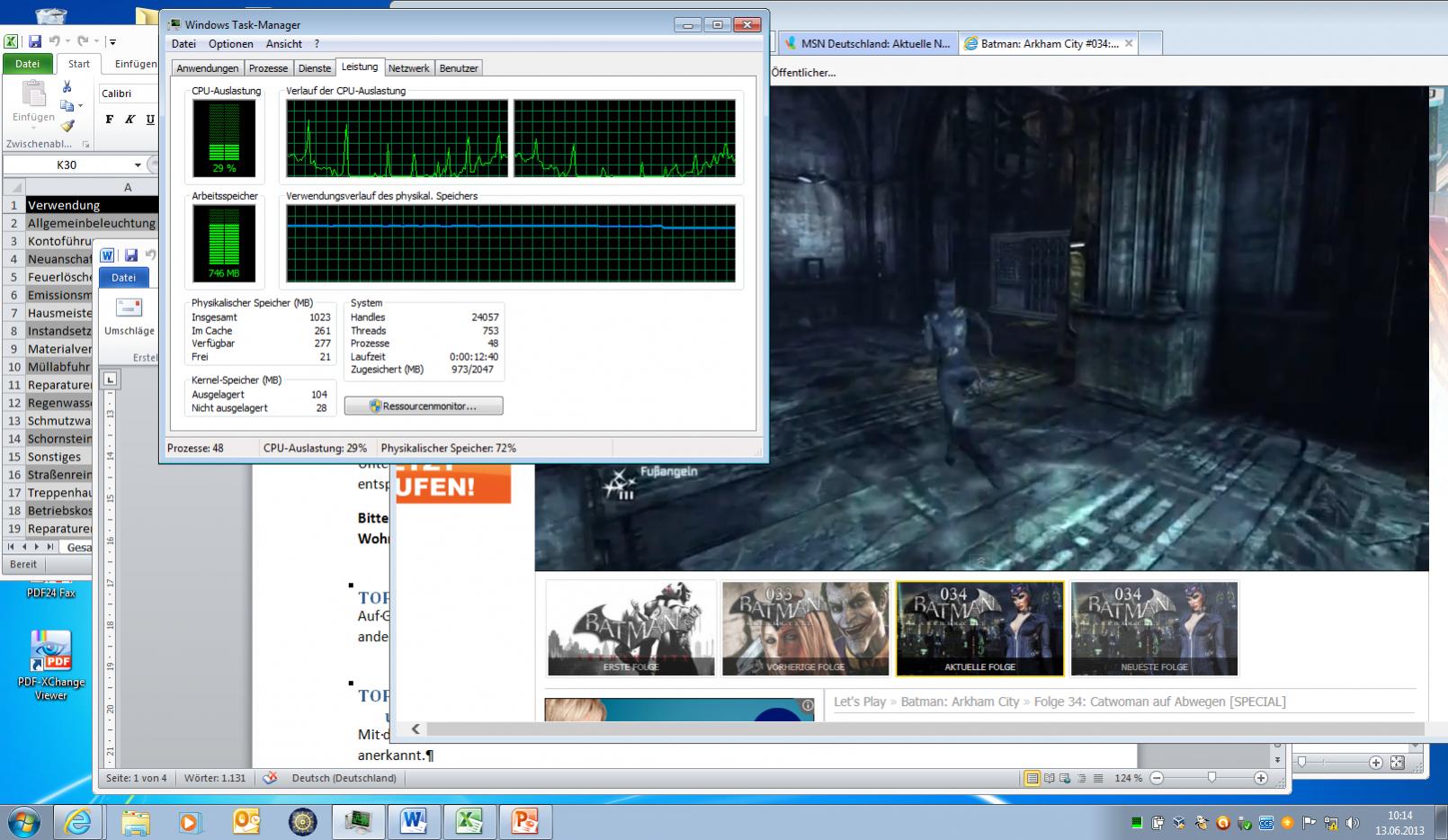Switch Word to the Draft view
This screenshot has width=1448, height=840.
point(1097,778)
